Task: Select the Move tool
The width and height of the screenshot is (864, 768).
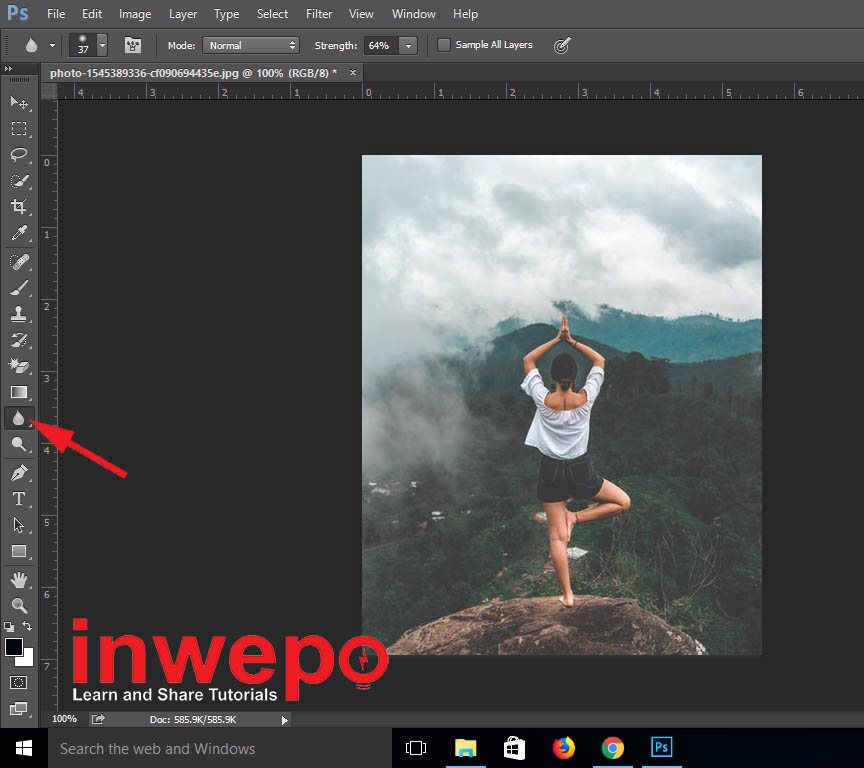Action: click(x=18, y=103)
